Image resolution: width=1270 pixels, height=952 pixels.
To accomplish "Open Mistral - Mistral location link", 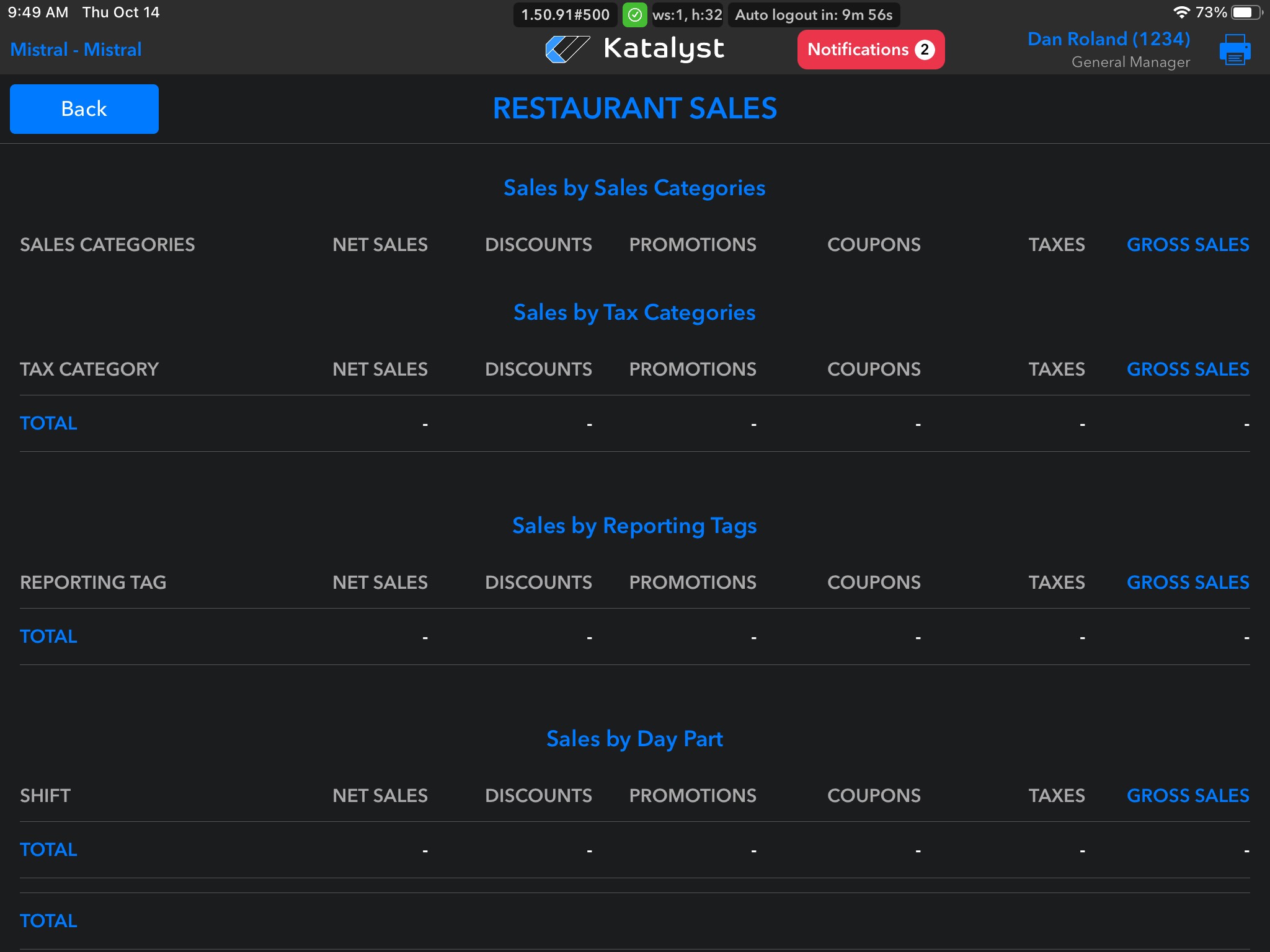I will 76,50.
